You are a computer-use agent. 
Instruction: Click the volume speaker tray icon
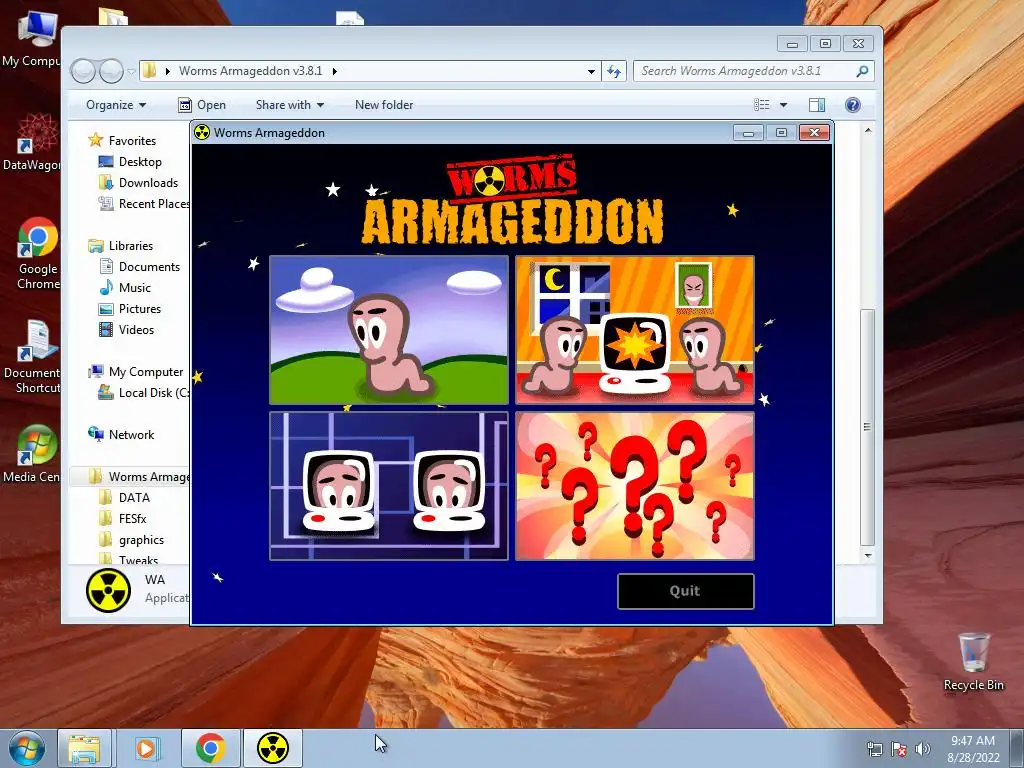click(922, 749)
